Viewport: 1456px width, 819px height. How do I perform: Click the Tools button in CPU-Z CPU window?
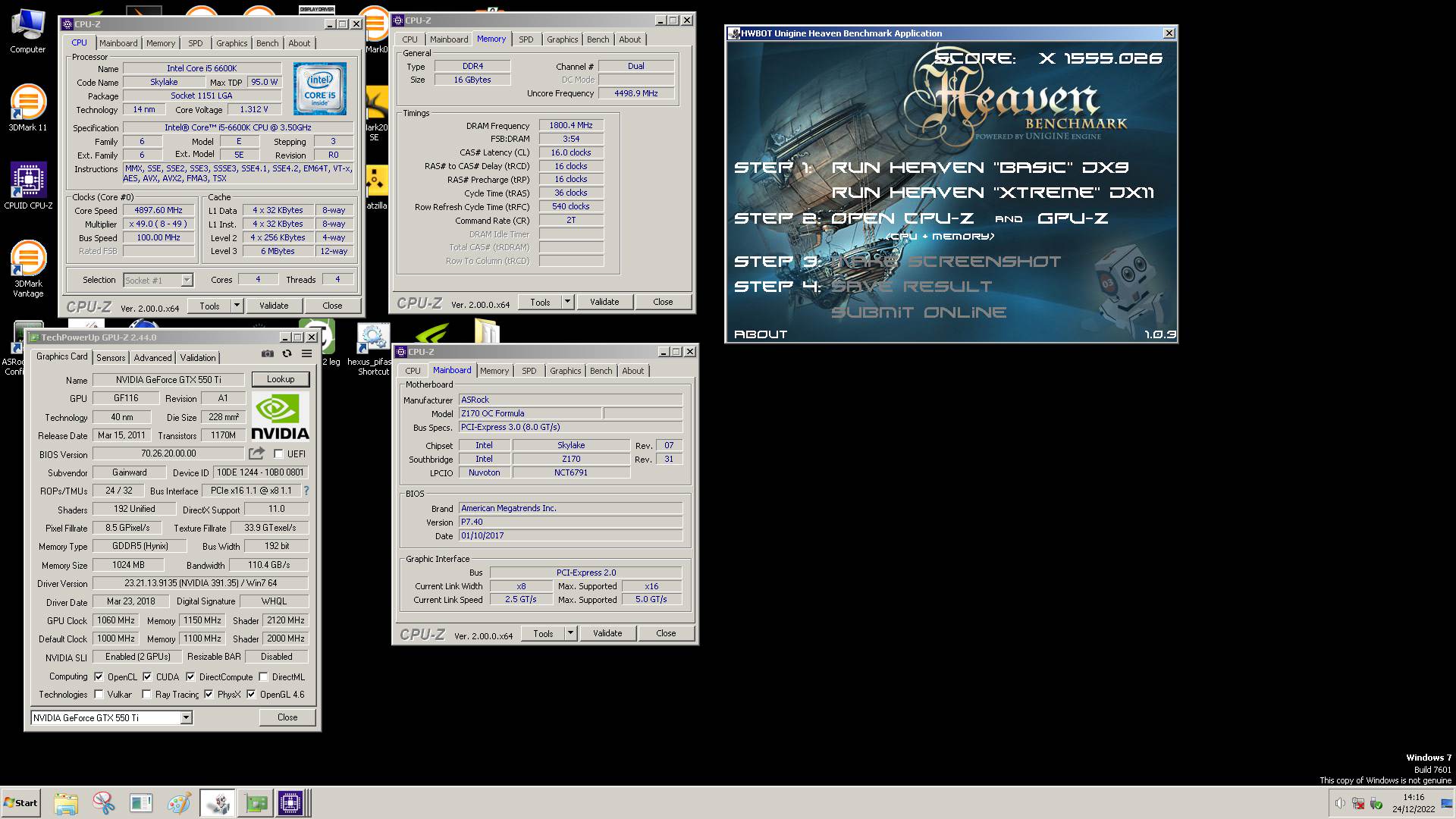point(210,306)
